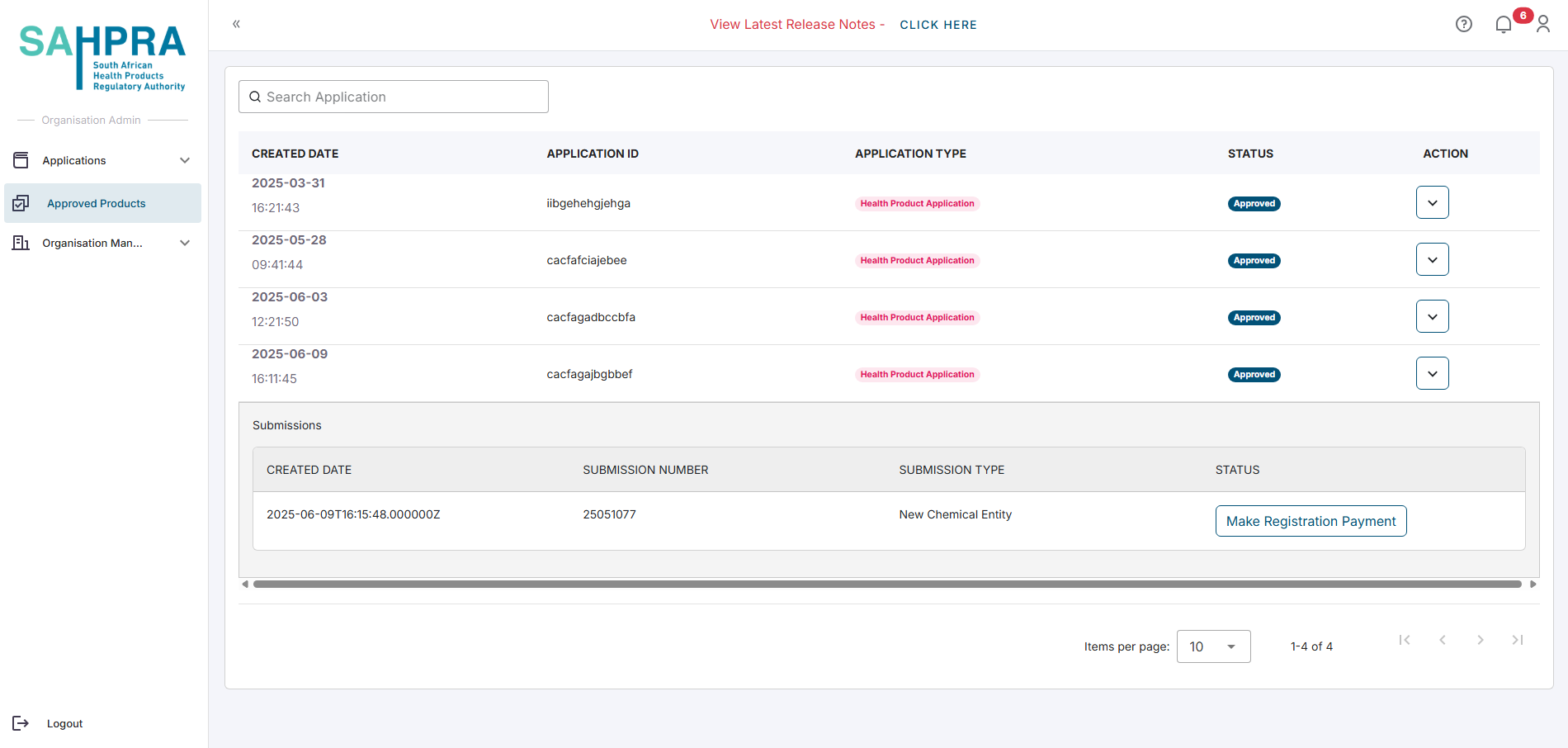Image resolution: width=1568 pixels, height=748 pixels.
Task: Click the Make Registration Payment button
Action: pyautogui.click(x=1311, y=521)
